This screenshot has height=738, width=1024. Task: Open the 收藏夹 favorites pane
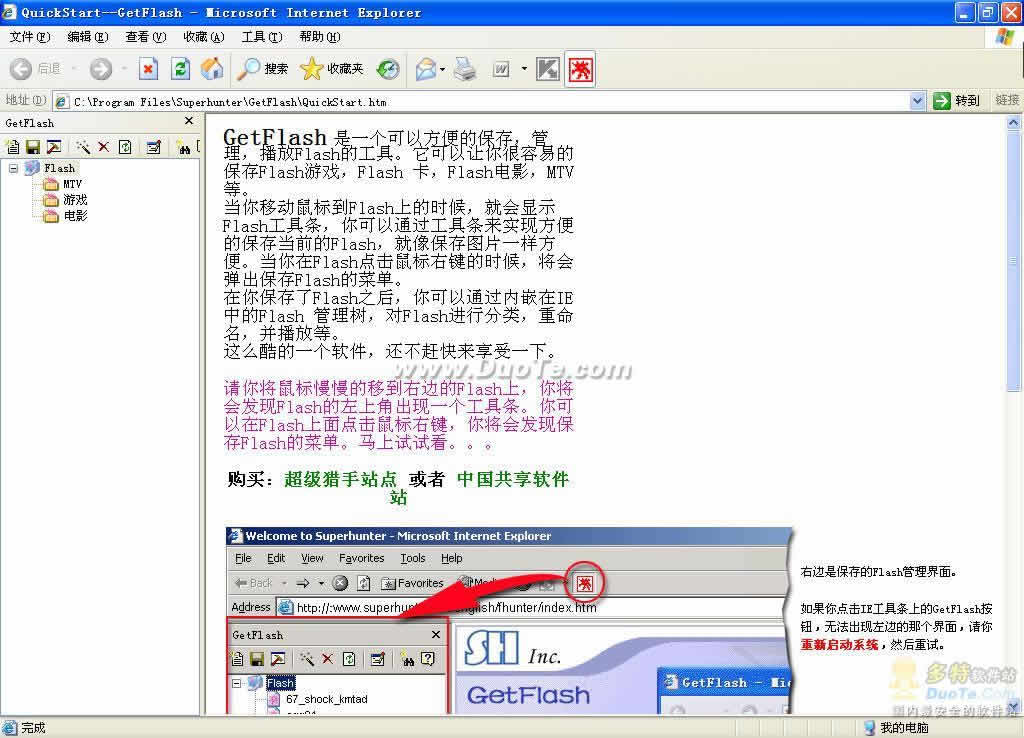pos(332,69)
